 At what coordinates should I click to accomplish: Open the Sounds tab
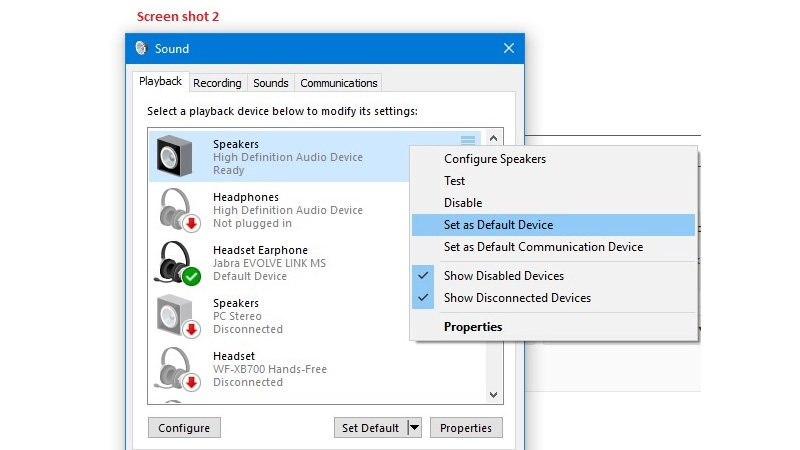coord(271,83)
